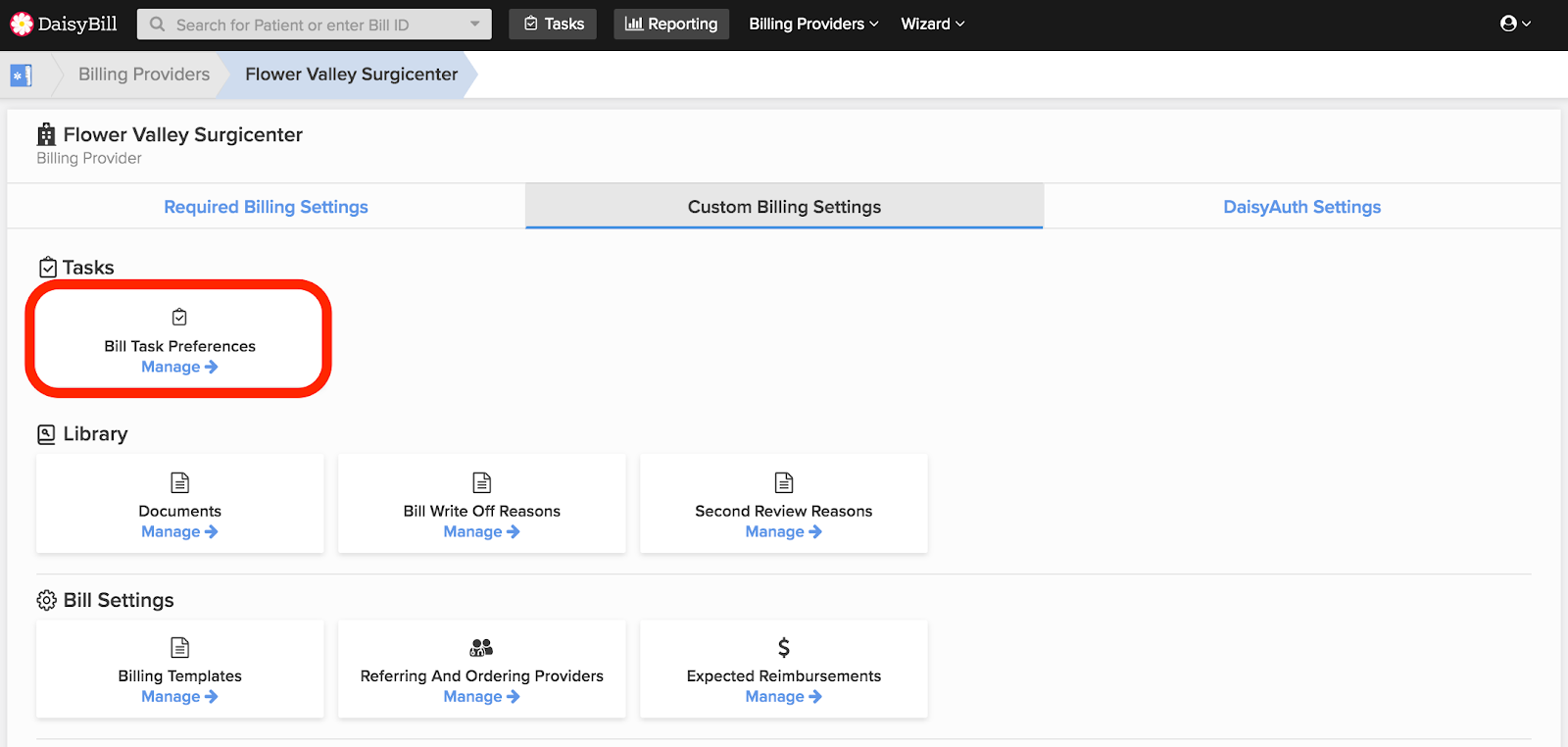1568x747 pixels.
Task: Click the Bill Task Preferences clipboard icon
Action: pos(179,317)
